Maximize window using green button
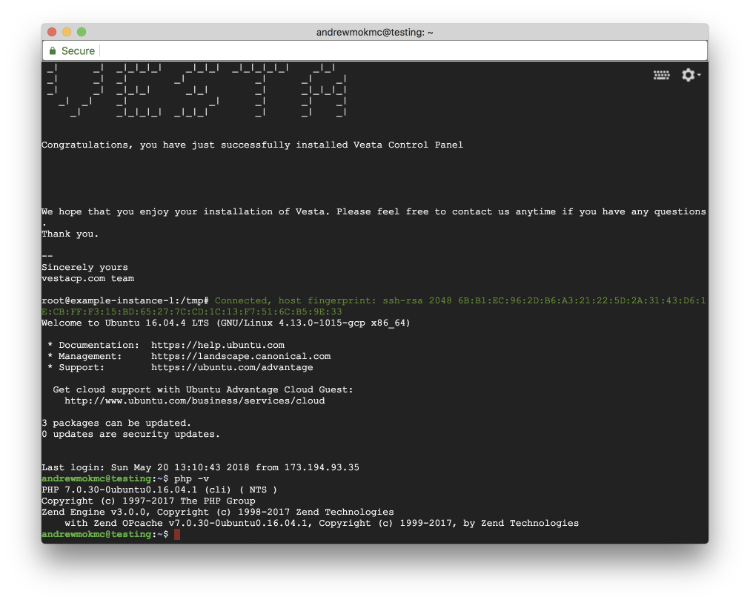 click(81, 32)
